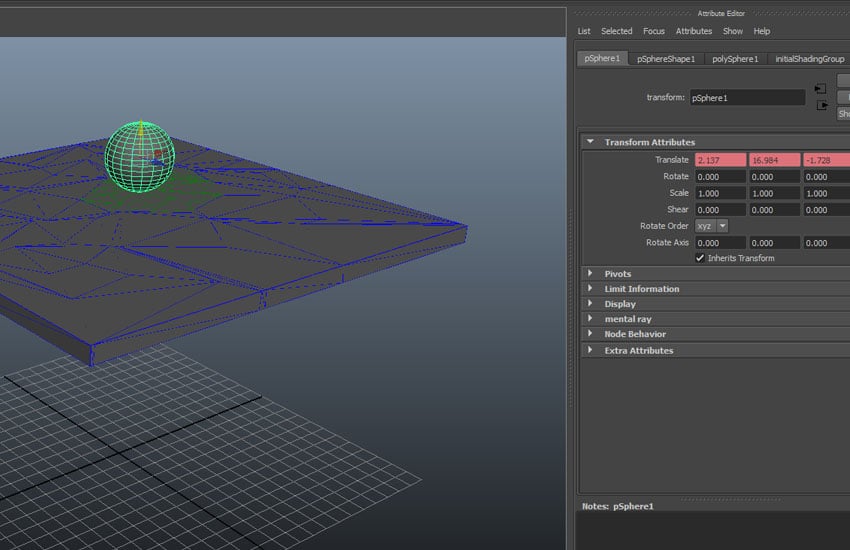Click the Translate X value field

click(x=720, y=160)
